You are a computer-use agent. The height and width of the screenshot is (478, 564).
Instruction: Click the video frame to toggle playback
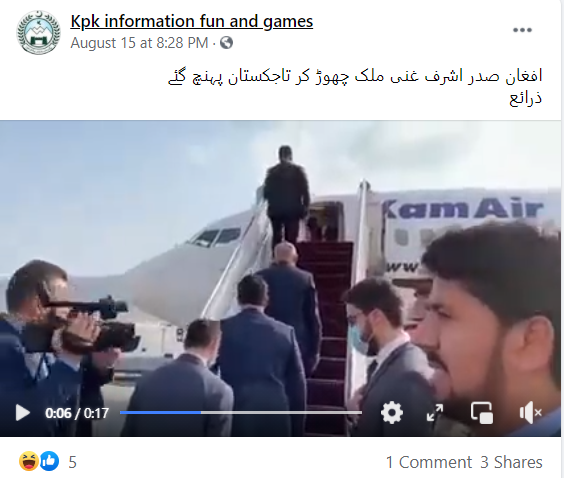(x=280, y=259)
